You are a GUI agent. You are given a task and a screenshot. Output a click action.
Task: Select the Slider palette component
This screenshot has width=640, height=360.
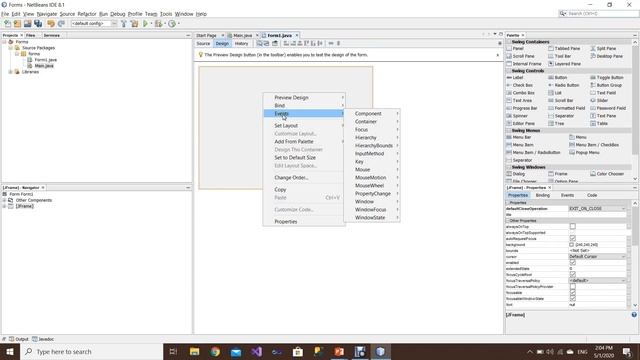599,100
